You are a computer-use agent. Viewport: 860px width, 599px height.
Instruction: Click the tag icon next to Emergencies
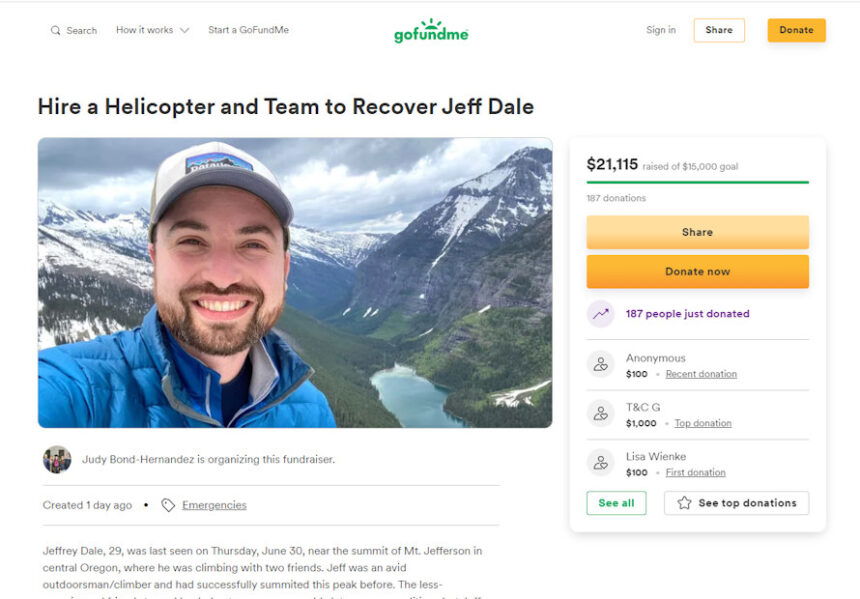tap(168, 505)
